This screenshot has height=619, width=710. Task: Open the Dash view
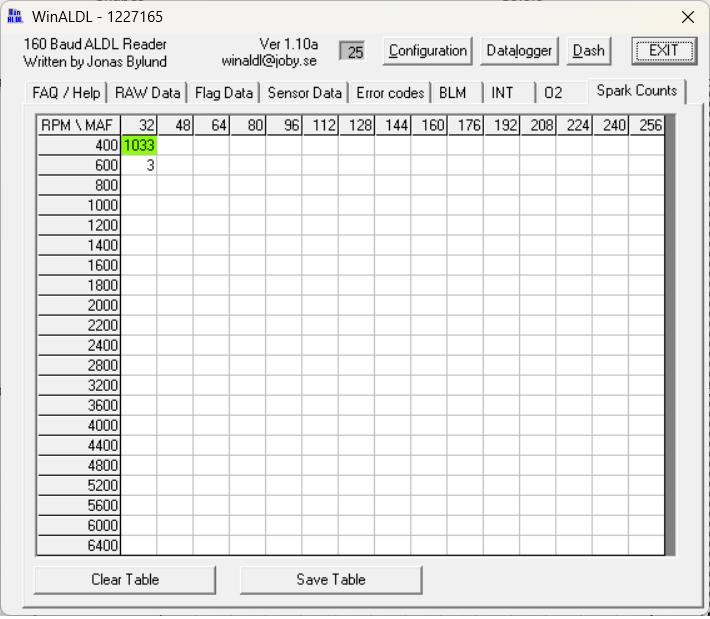pos(588,51)
